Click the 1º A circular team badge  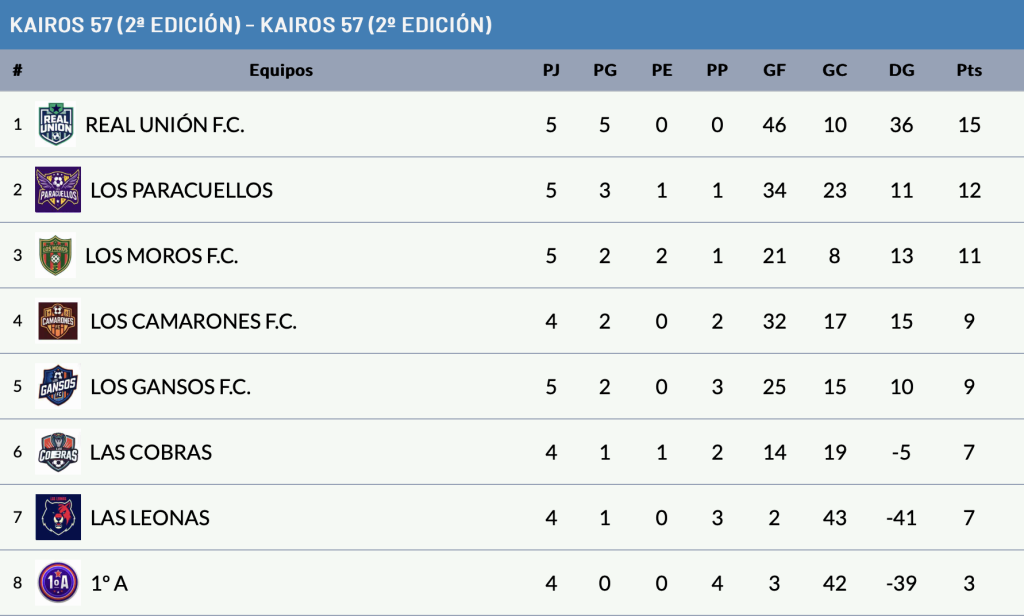(58, 583)
